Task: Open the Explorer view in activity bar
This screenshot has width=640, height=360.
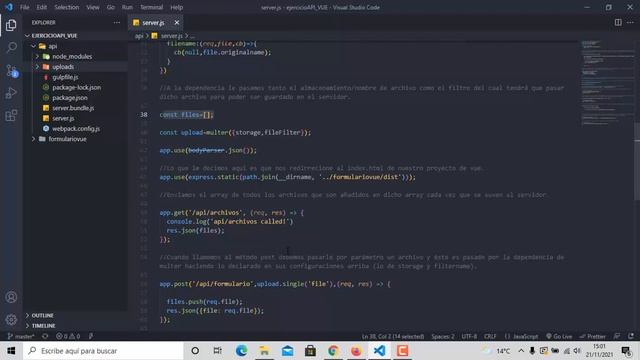Action: (x=11, y=25)
